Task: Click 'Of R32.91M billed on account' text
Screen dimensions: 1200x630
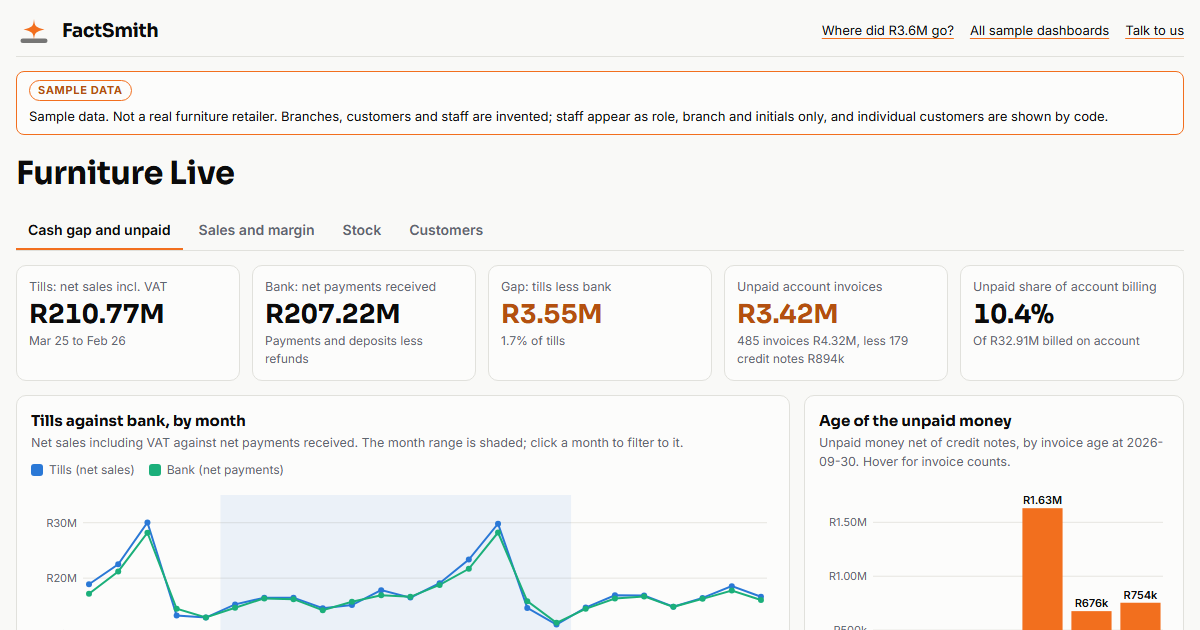Action: coord(1056,341)
